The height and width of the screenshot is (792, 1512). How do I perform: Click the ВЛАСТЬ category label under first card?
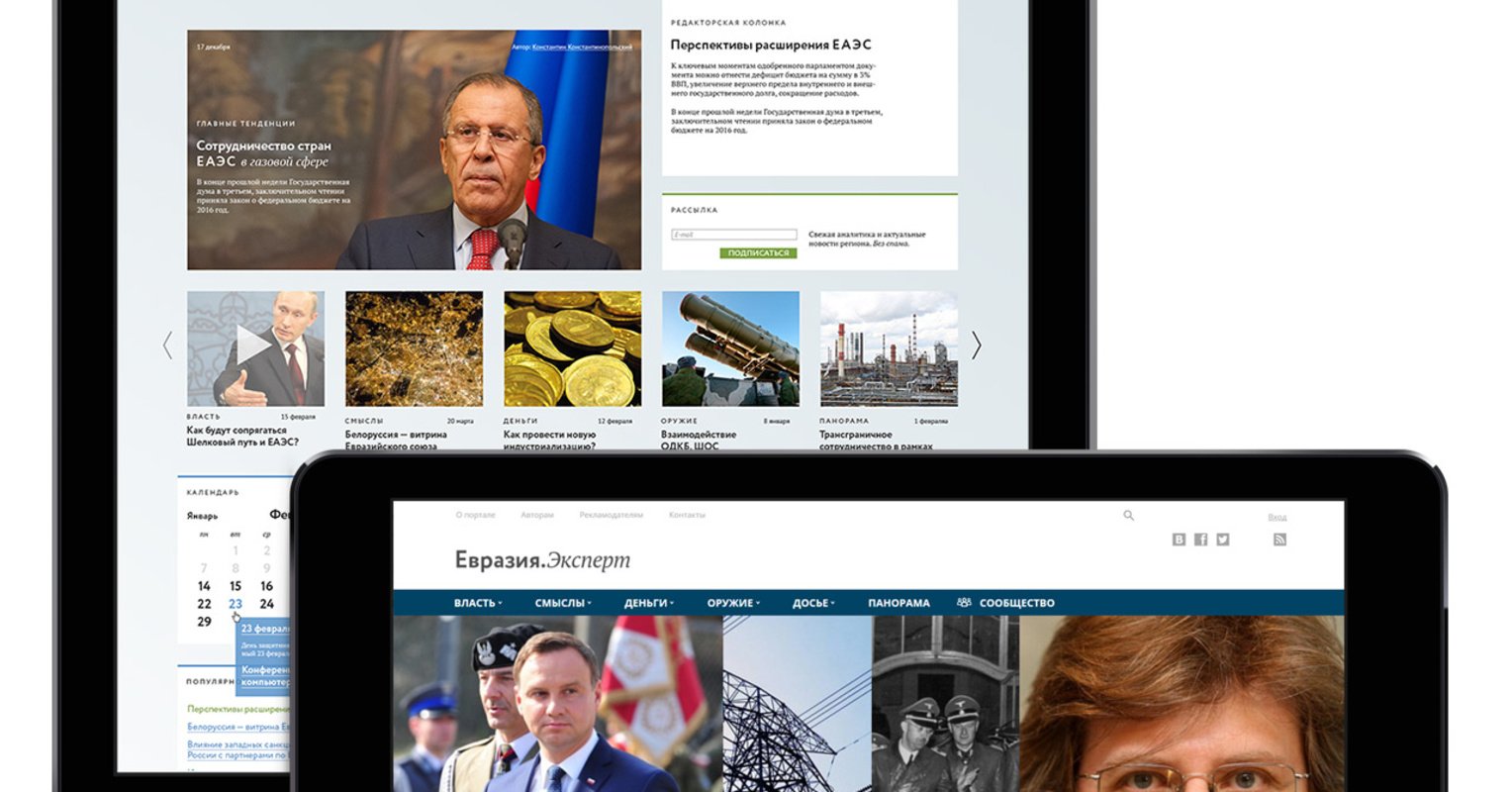pos(203,417)
